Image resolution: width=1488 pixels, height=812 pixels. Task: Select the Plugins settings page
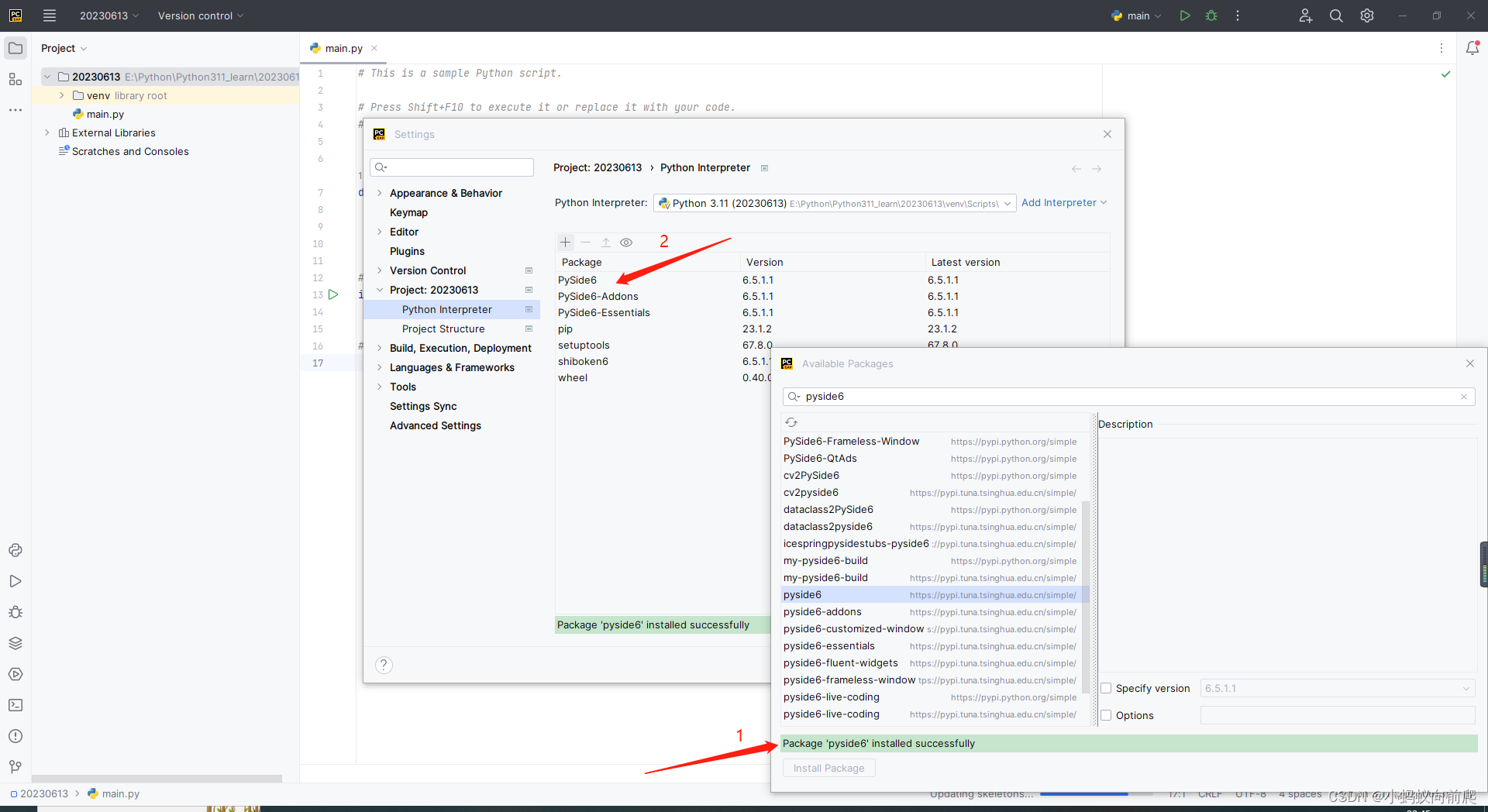[407, 251]
